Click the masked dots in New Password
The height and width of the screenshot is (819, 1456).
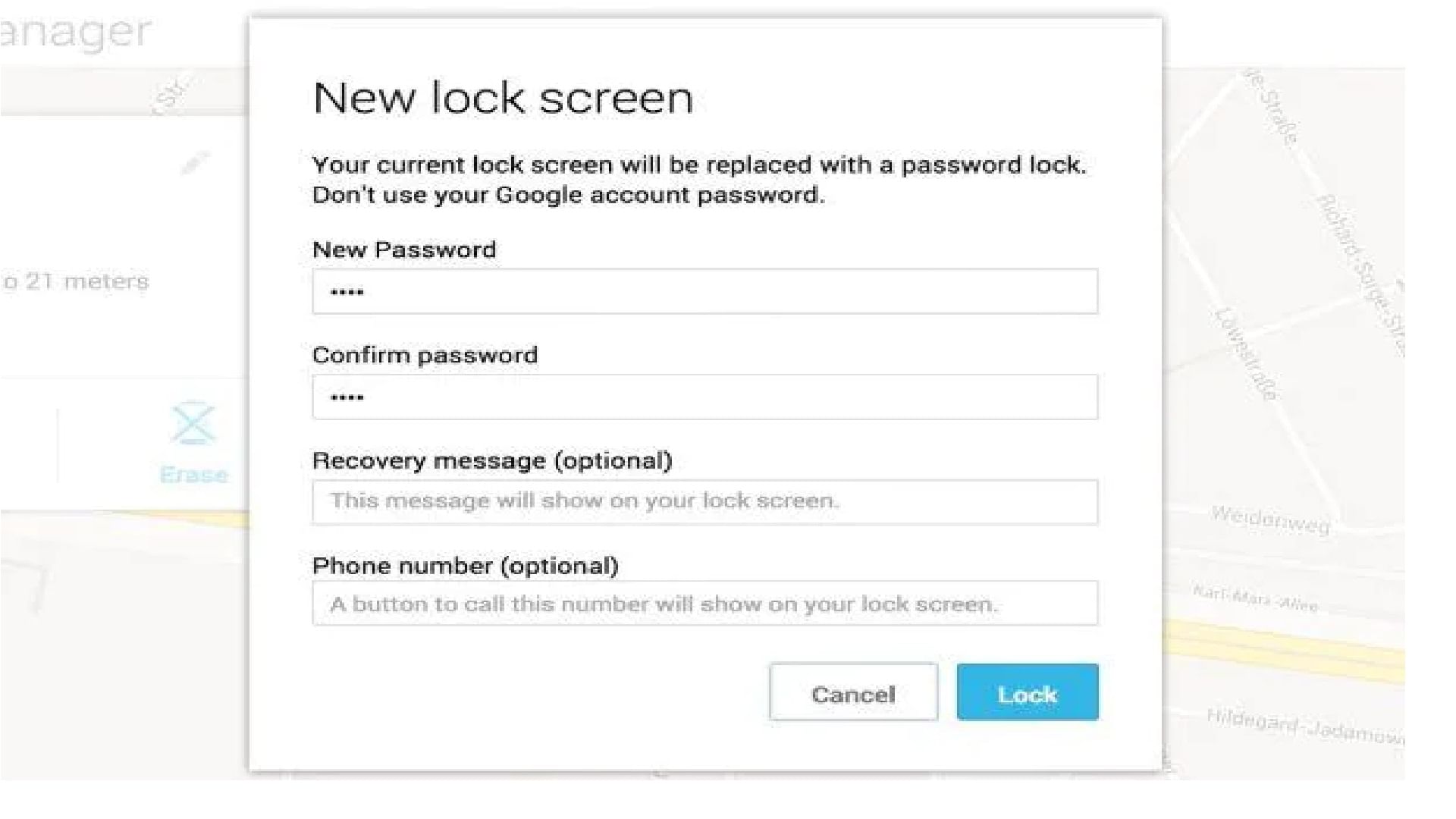(x=347, y=290)
